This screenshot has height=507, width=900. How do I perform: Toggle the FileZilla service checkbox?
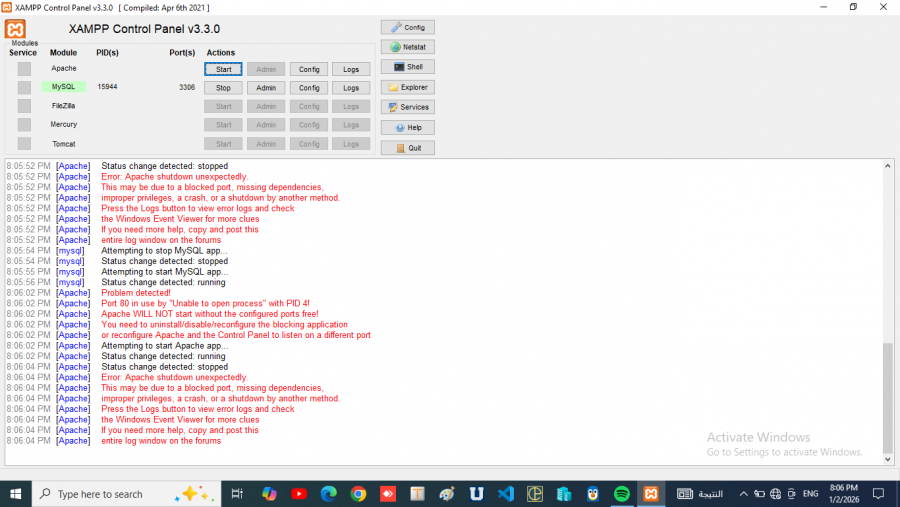coord(24,106)
